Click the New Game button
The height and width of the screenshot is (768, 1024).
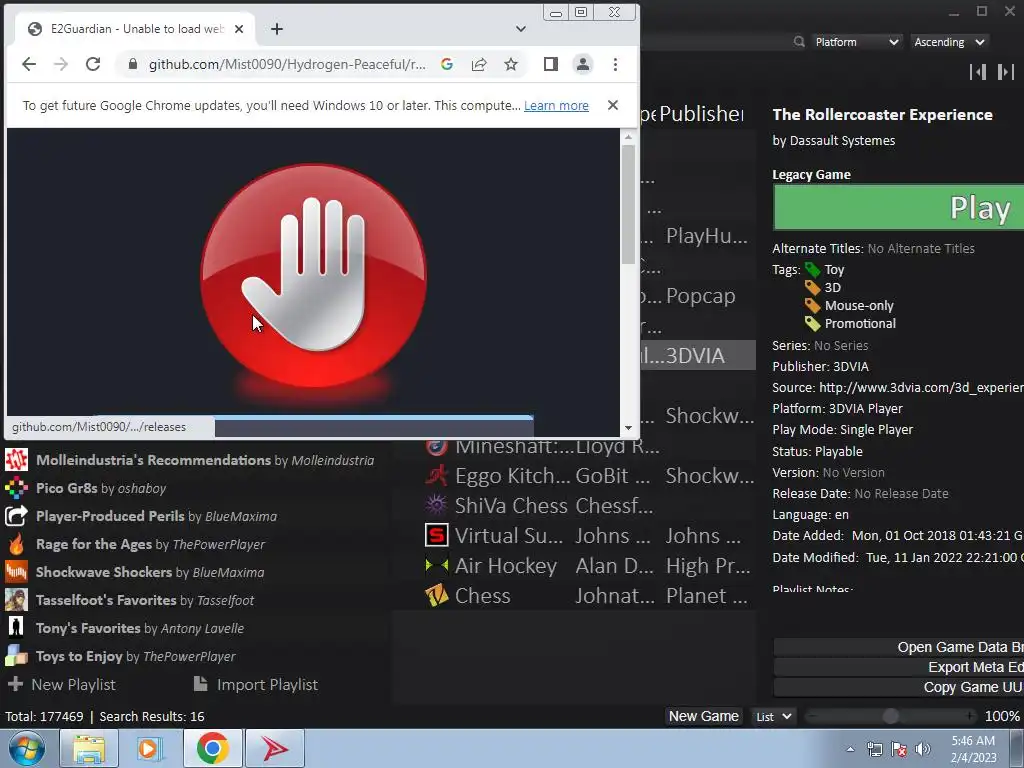[x=703, y=716]
